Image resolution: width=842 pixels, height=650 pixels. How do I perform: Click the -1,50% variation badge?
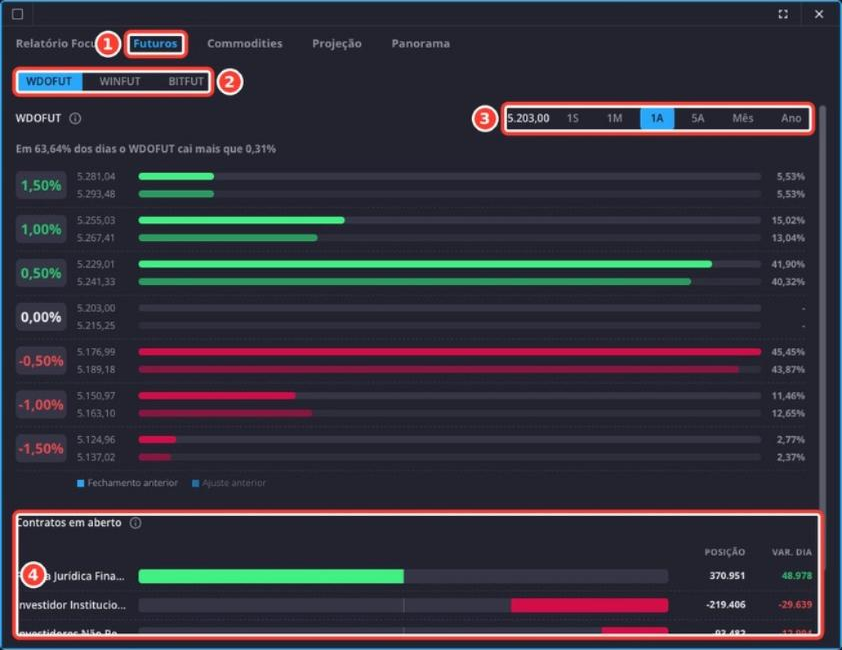[x=41, y=449]
